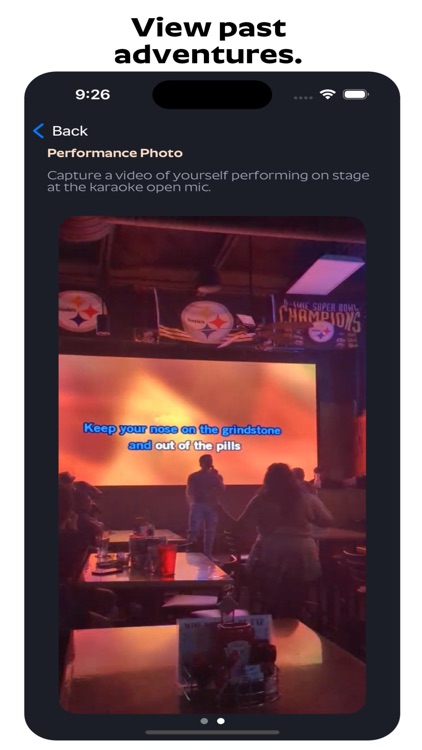
Task: Tap the Super Bowl Champions banner
Action: click(x=320, y=322)
